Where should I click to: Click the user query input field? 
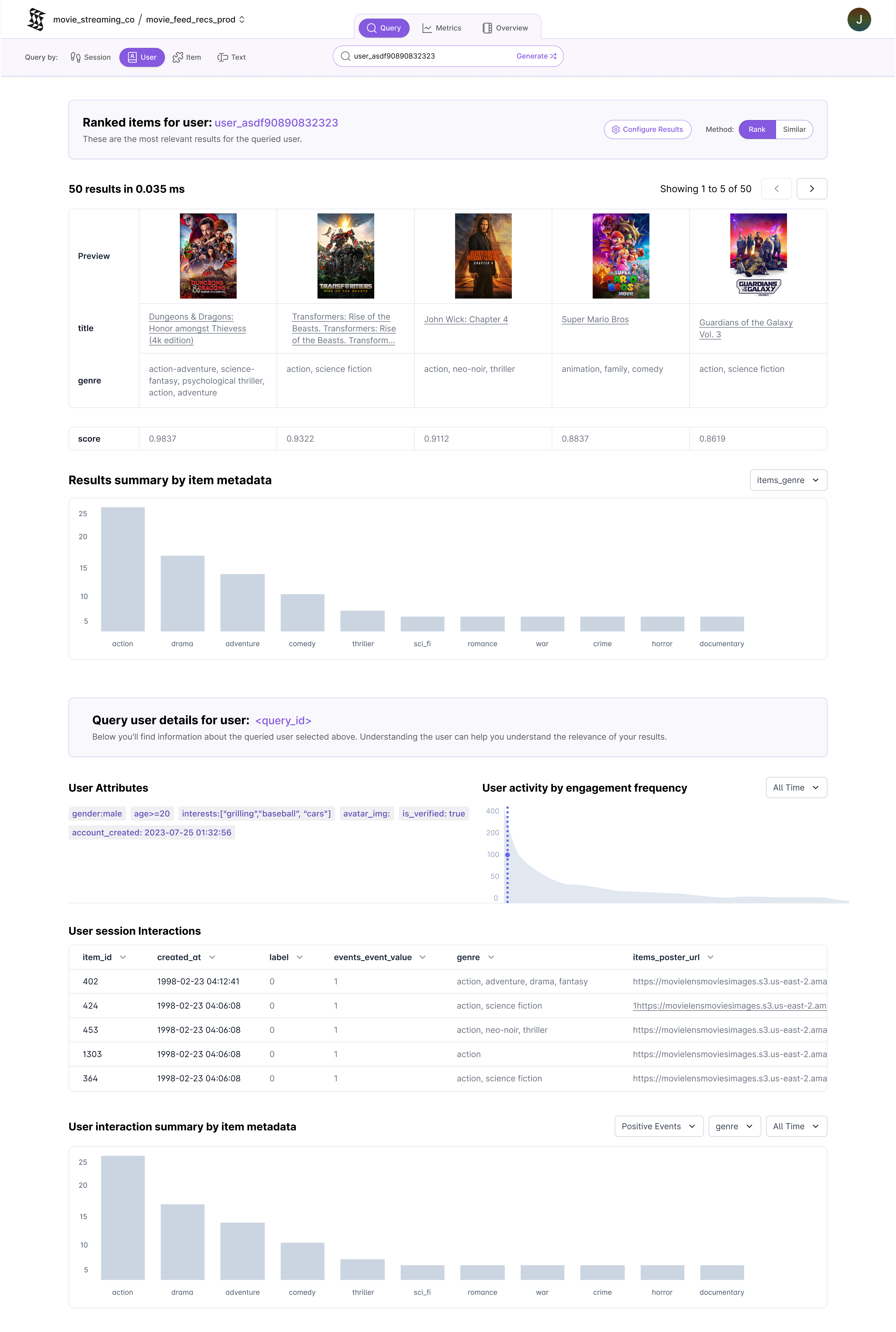pos(448,56)
